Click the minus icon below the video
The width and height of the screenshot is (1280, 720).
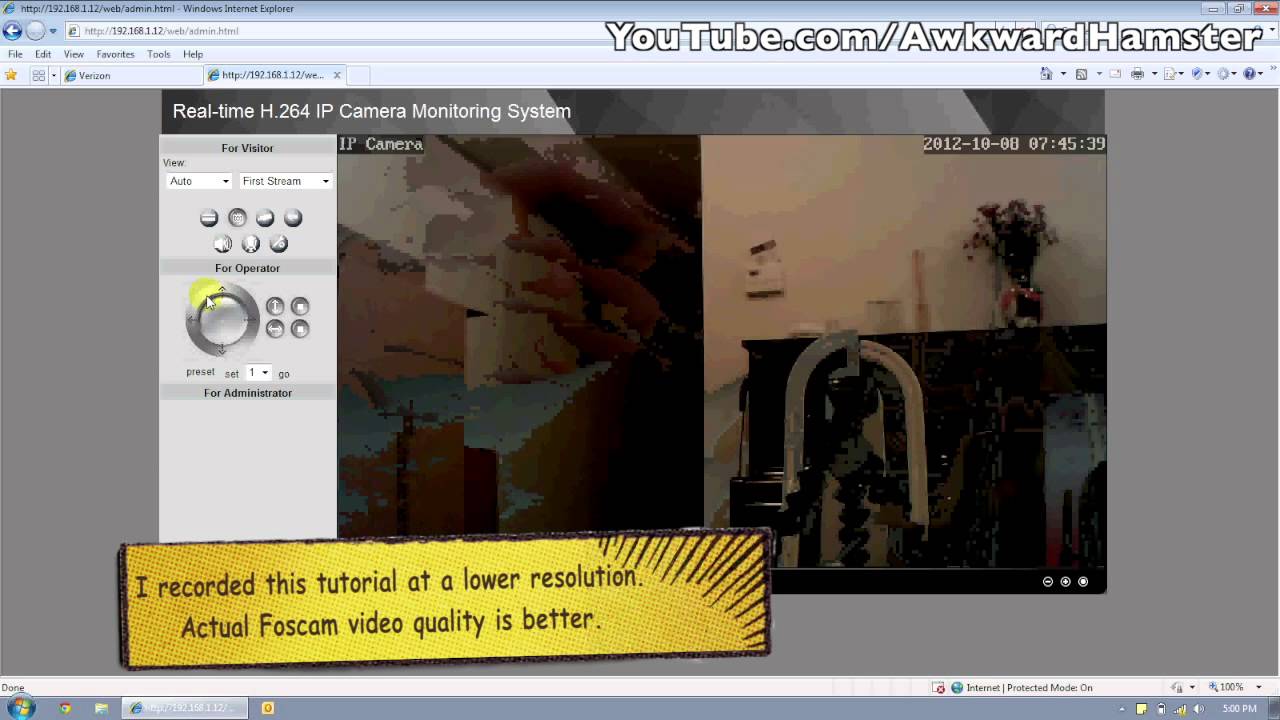(1048, 581)
